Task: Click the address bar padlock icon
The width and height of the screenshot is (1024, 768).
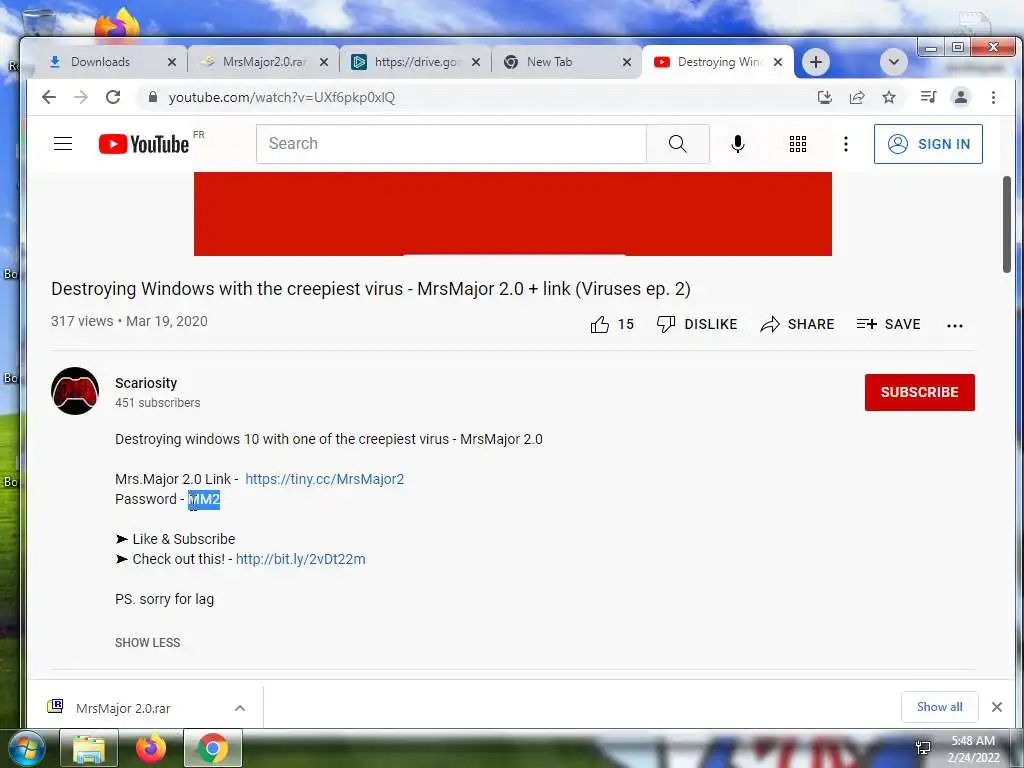Action: tap(153, 97)
